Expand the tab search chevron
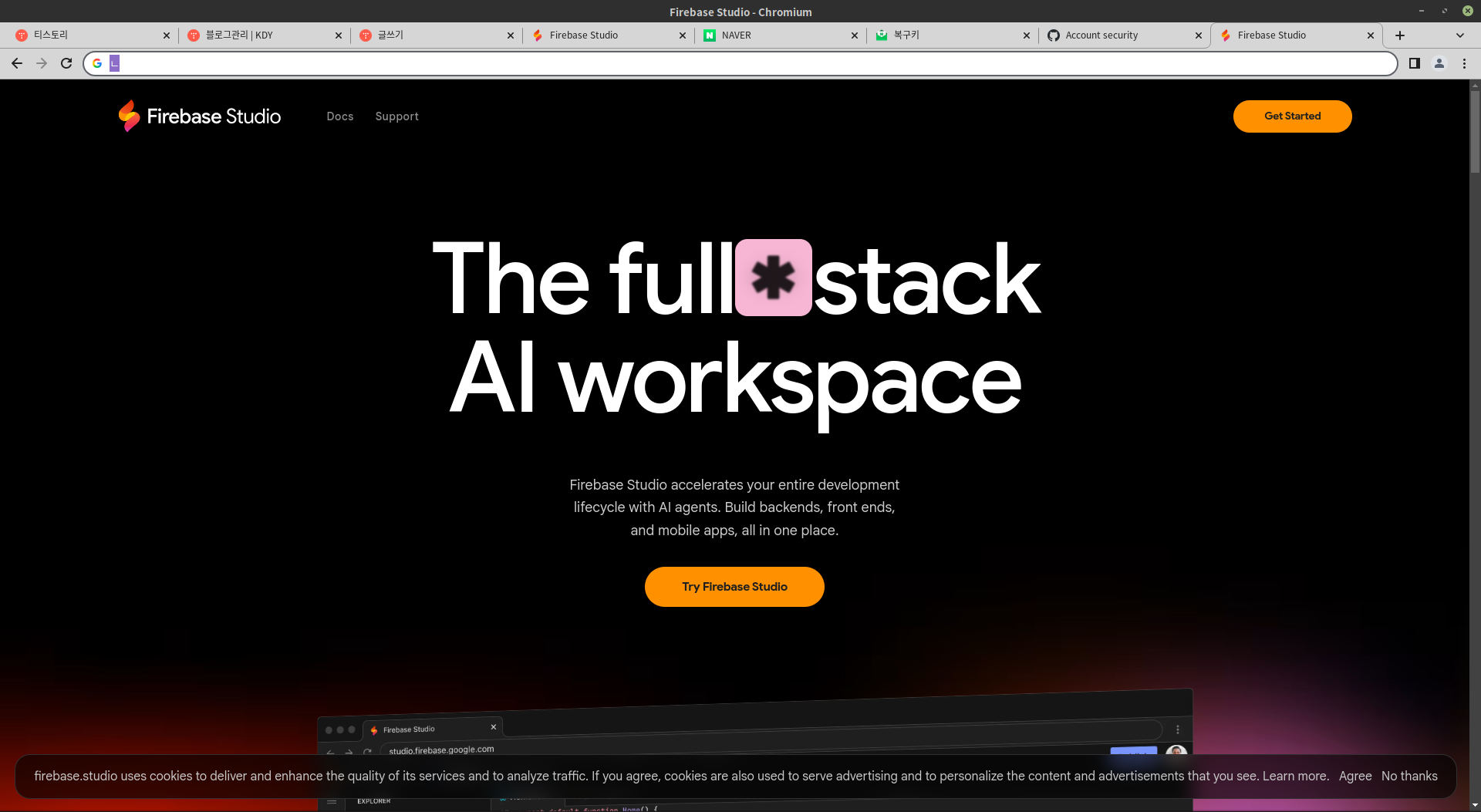Image resolution: width=1481 pixels, height=812 pixels. 1460,35
